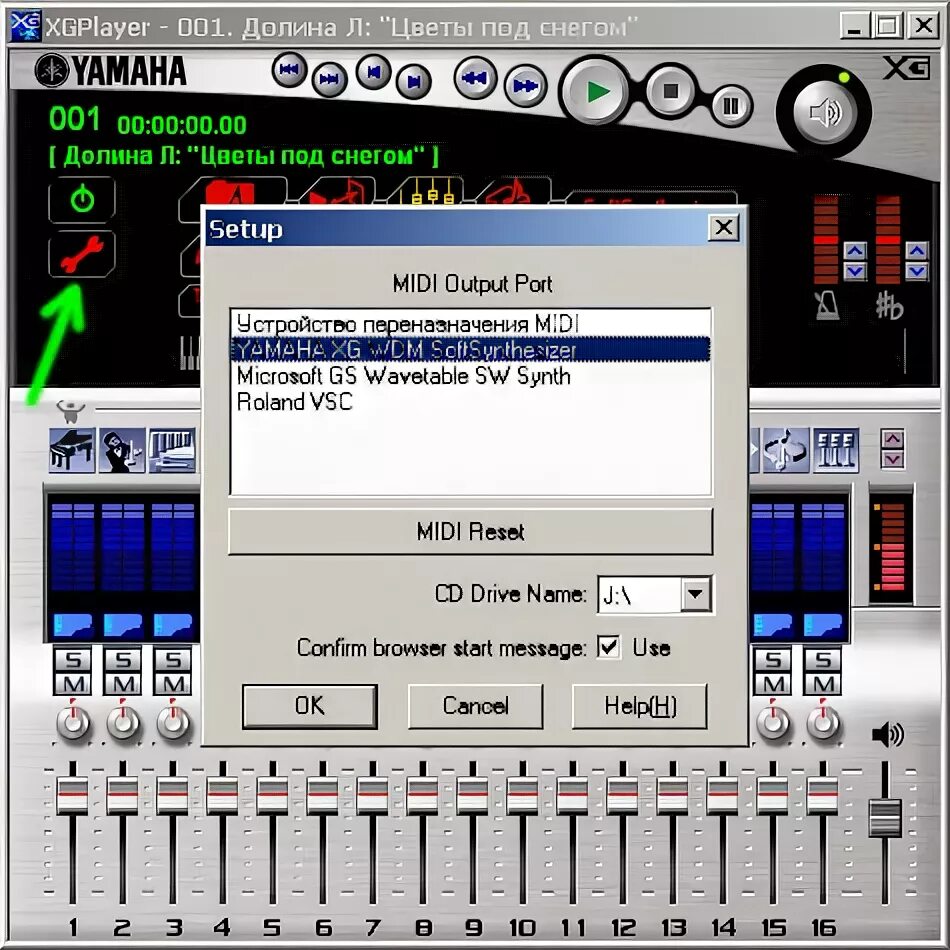Toggle the Confirm browser start message checkbox
The width and height of the screenshot is (950, 950).
click(608, 647)
